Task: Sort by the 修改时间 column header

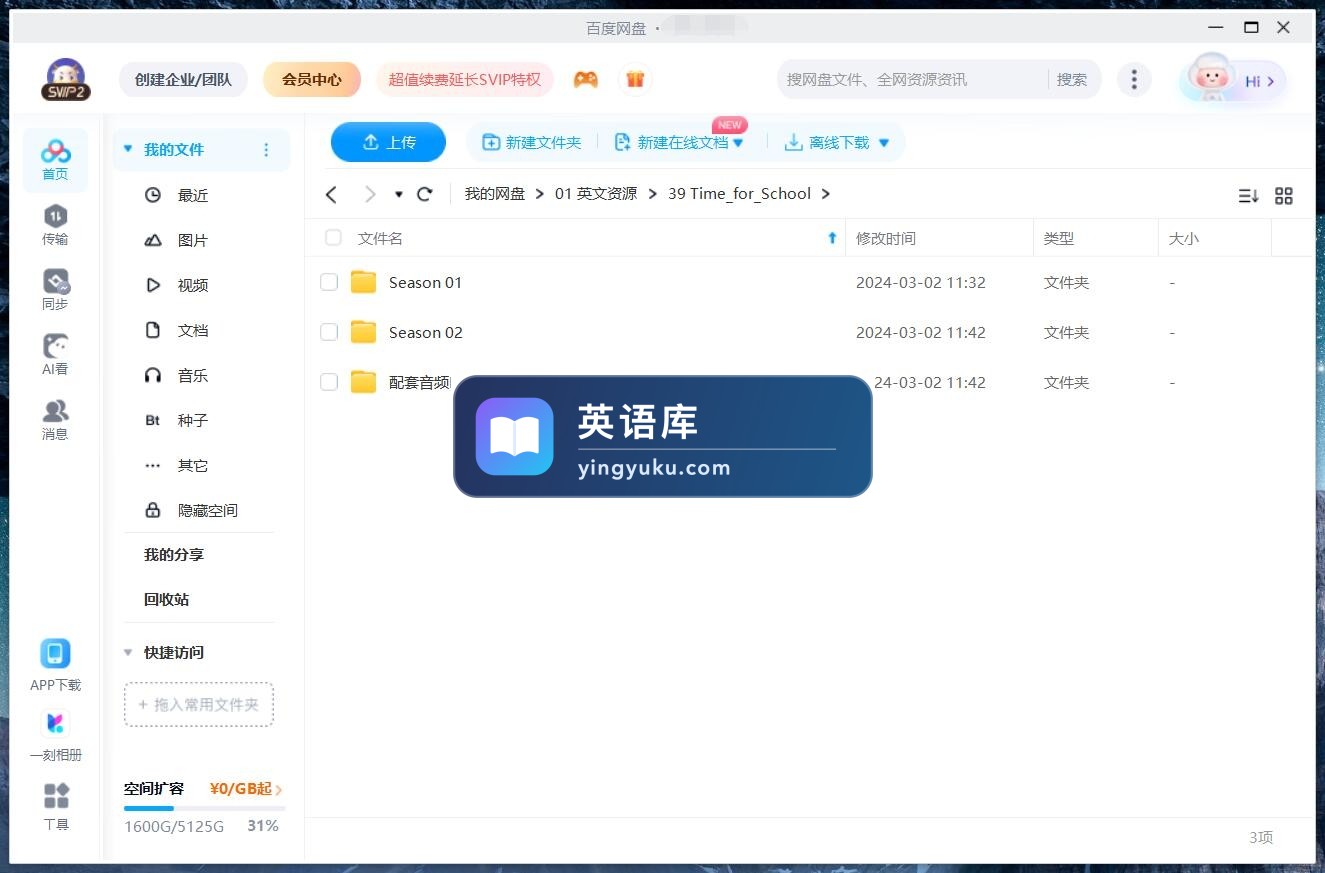Action: pos(886,238)
